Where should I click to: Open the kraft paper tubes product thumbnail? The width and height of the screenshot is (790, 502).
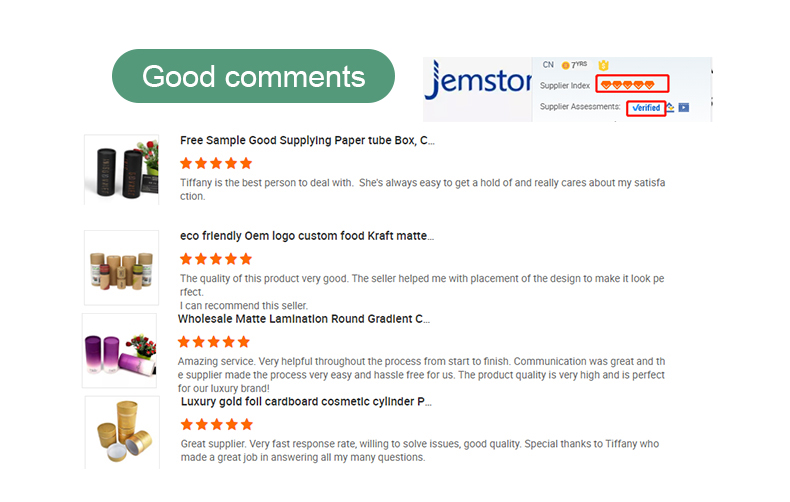pos(121,267)
